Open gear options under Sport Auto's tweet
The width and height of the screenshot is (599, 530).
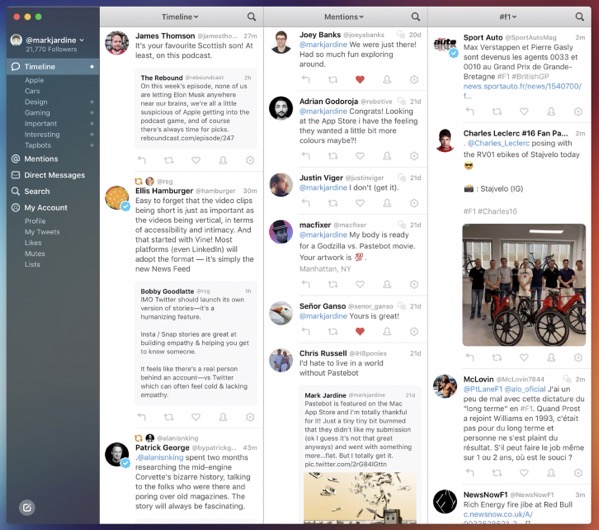[578, 111]
